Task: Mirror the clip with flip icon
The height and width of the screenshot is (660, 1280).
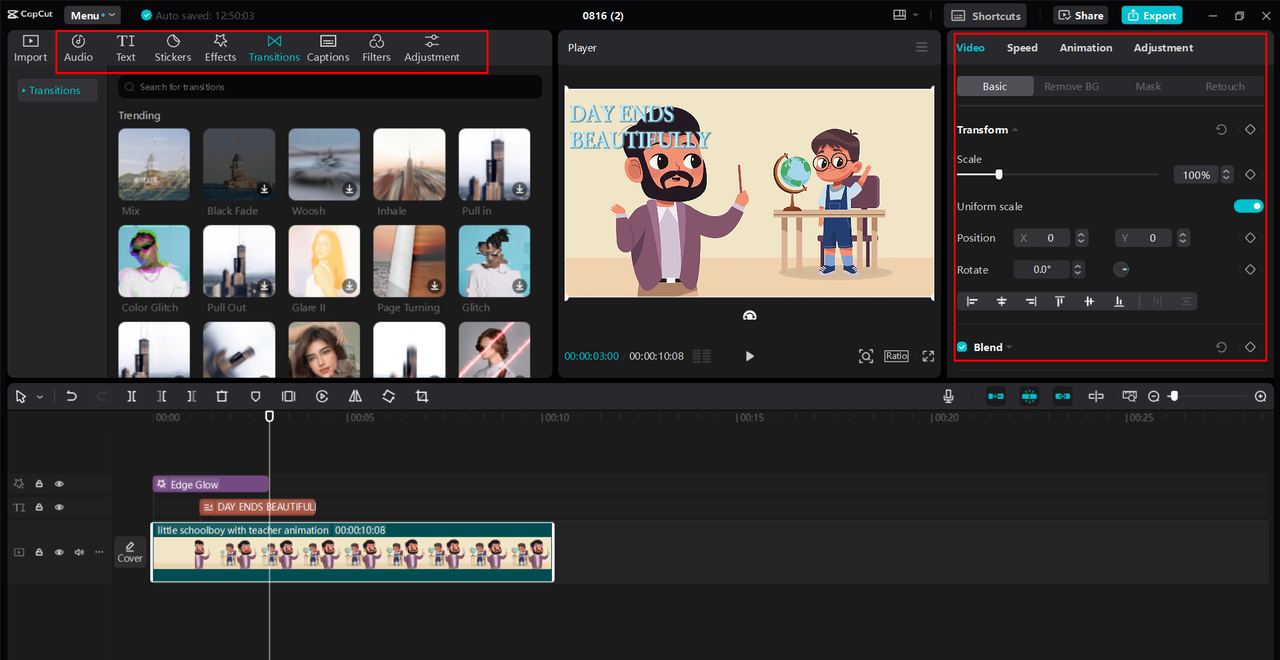Action: click(x=355, y=396)
